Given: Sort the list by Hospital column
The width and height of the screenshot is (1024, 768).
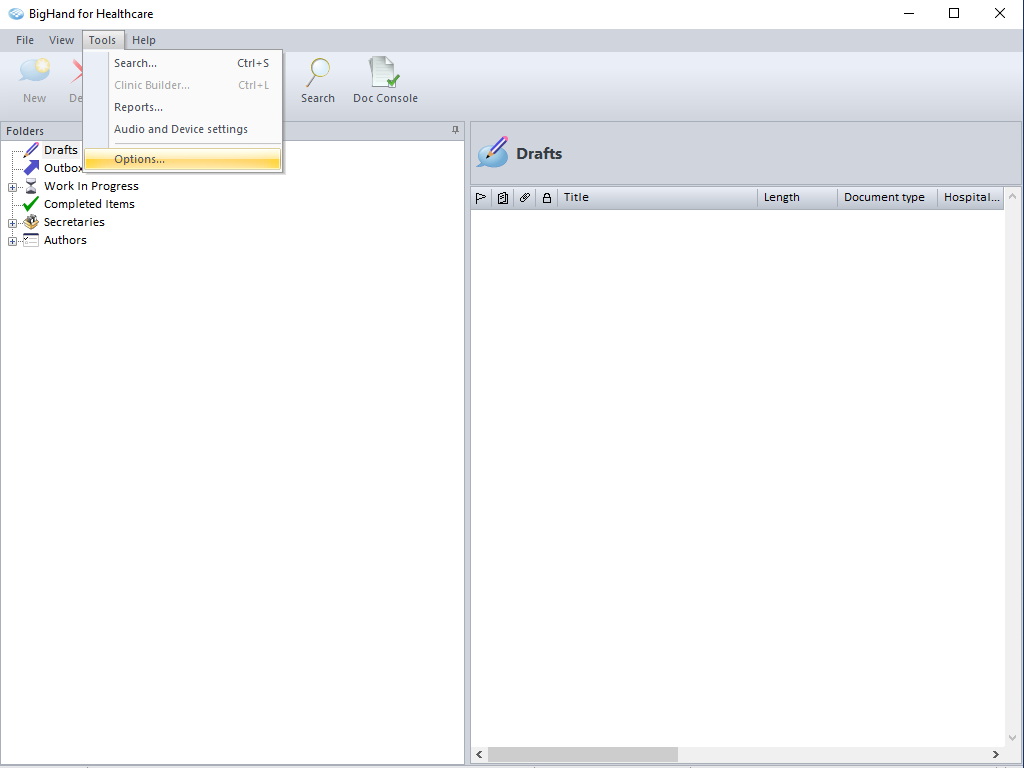Looking at the screenshot, I should [971, 198].
